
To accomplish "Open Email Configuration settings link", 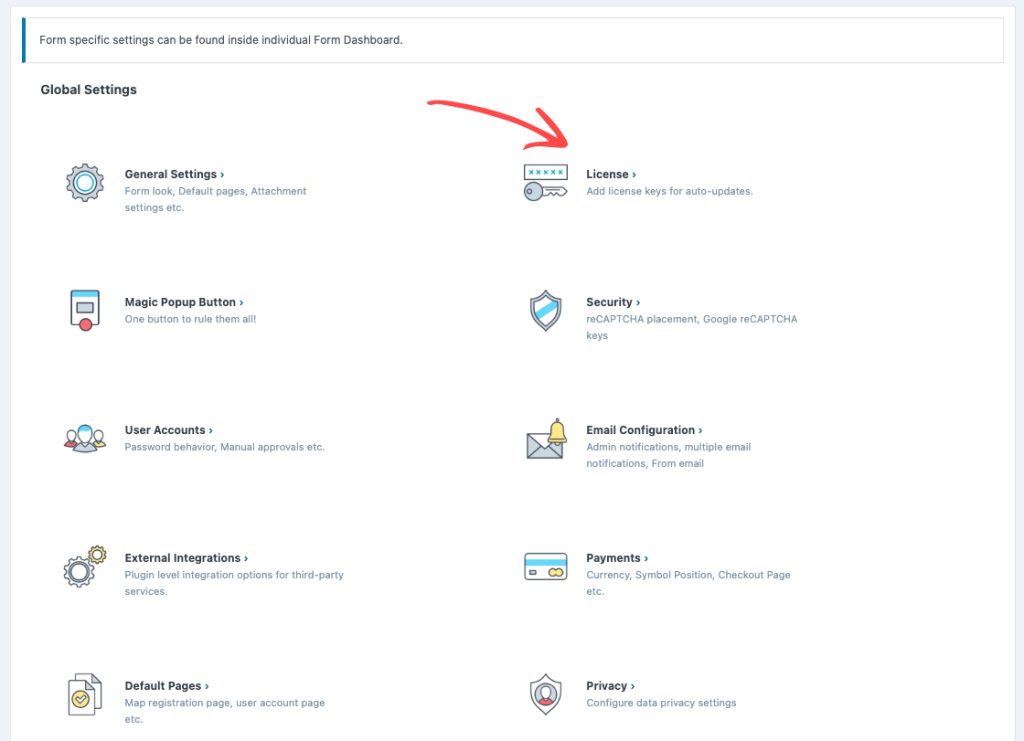I will click(644, 430).
